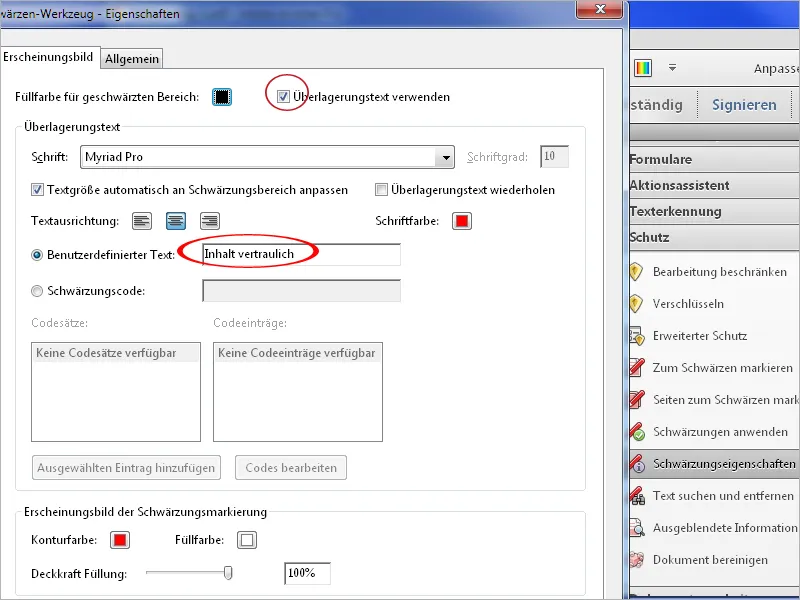Screen dimensions: 800x600
Task: Choose Dokument bereinigen command
Action: click(710, 560)
